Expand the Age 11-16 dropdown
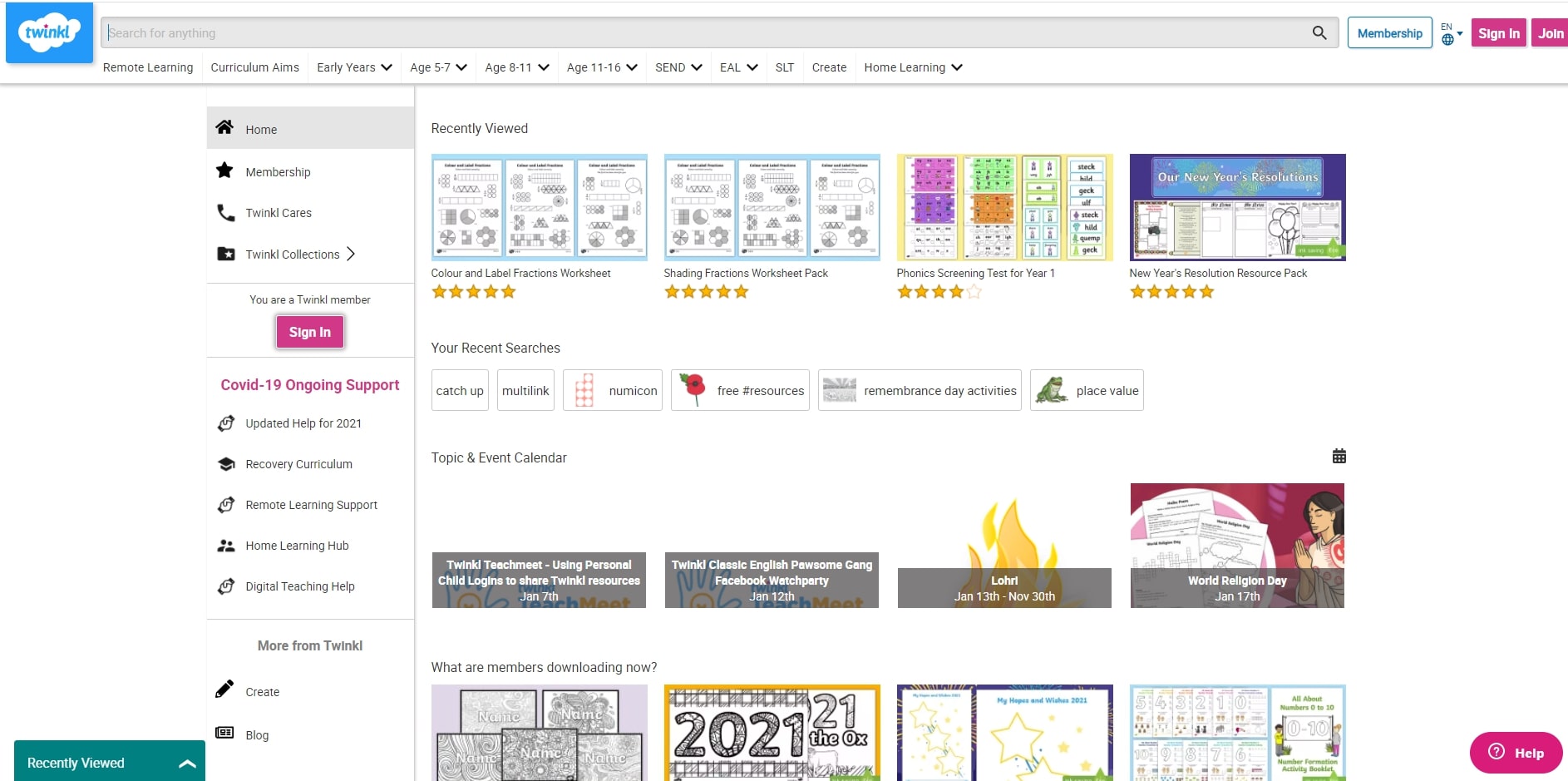 pyautogui.click(x=602, y=67)
